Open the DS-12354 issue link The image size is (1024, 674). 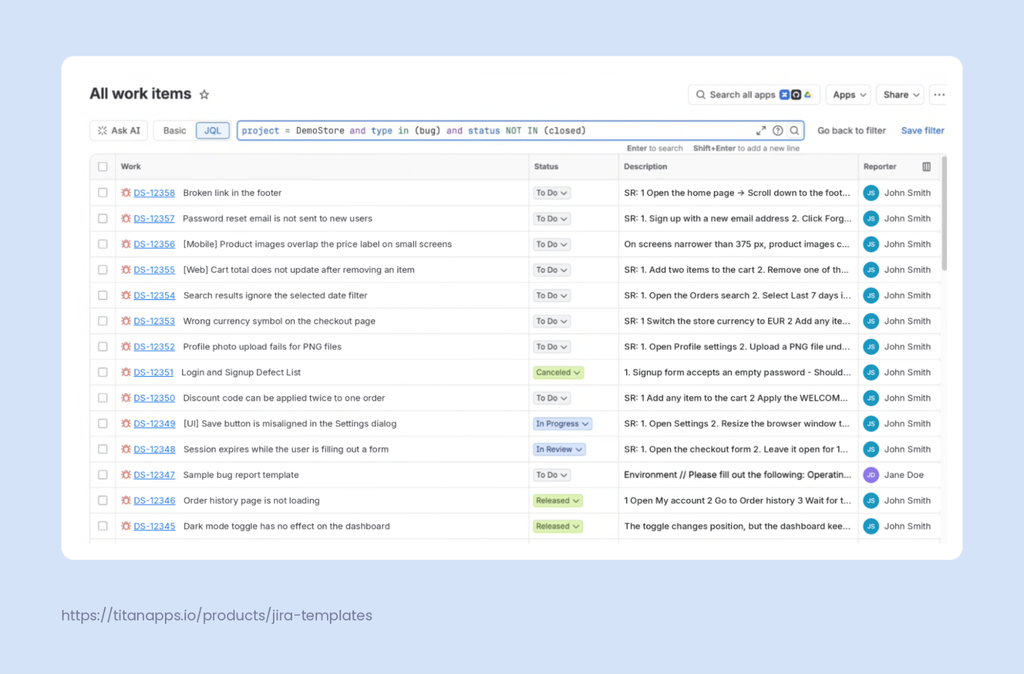[x=154, y=295]
